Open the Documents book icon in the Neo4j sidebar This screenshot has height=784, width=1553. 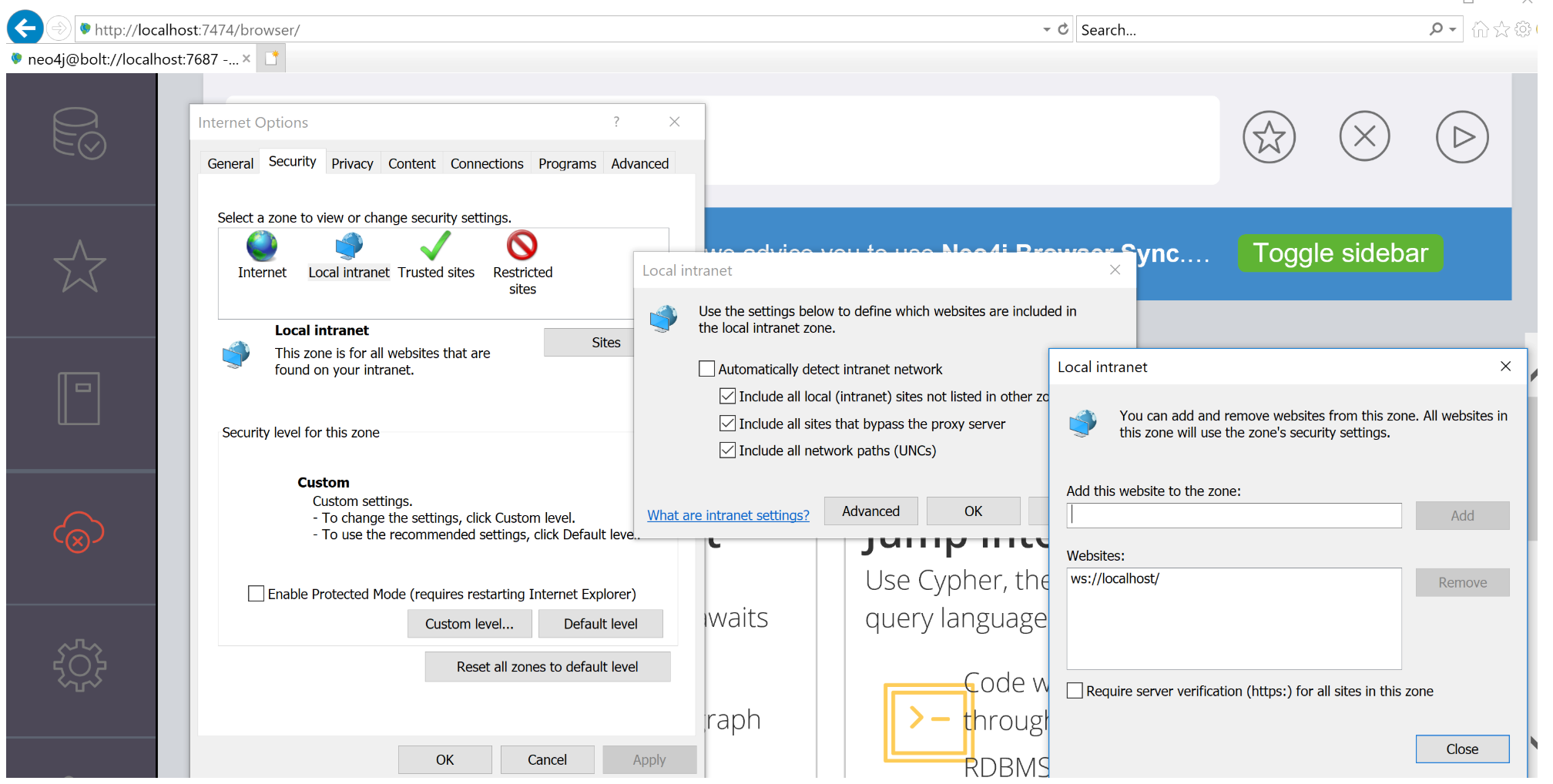(79, 398)
